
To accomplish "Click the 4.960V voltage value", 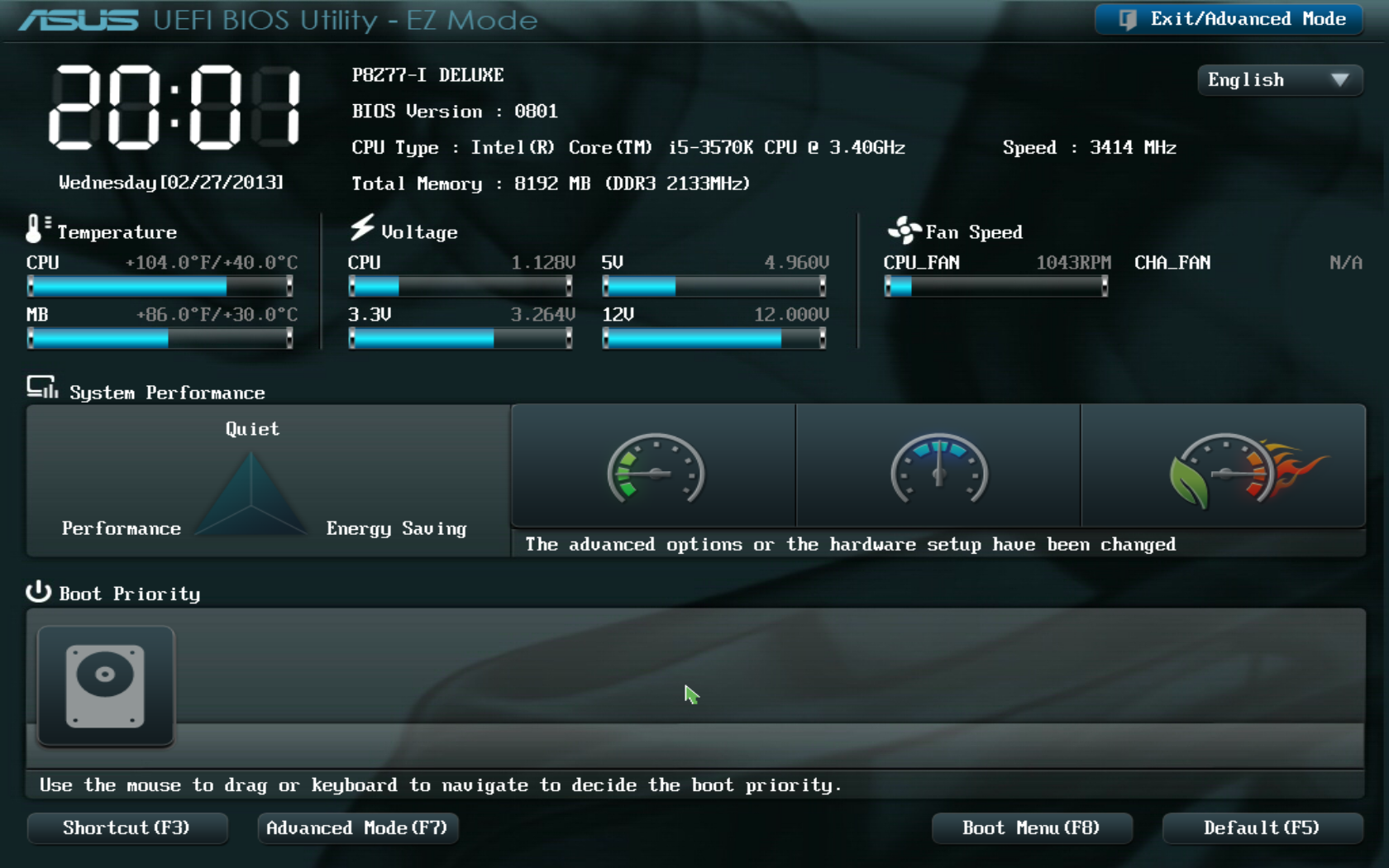I will pyautogui.click(x=796, y=263).
